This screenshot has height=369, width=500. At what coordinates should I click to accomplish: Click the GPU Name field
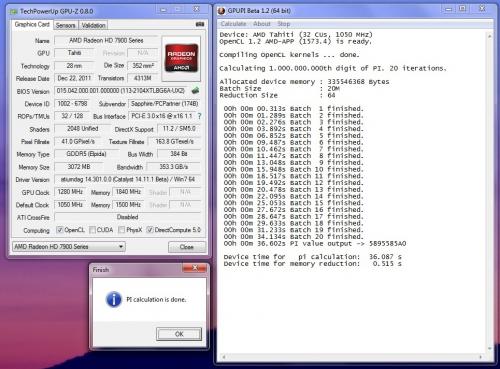(106, 40)
